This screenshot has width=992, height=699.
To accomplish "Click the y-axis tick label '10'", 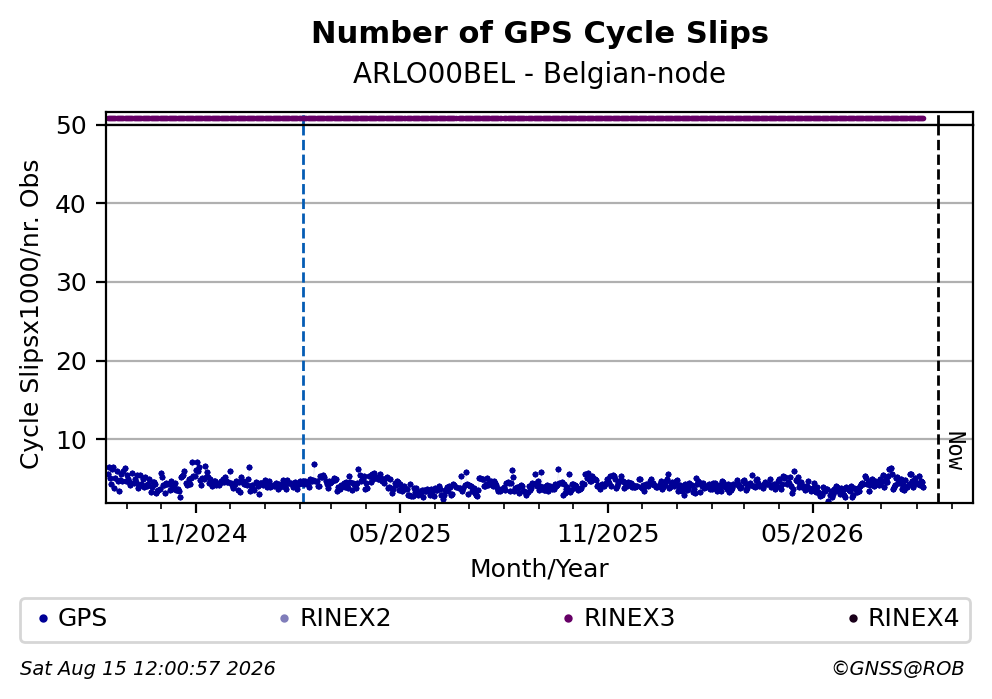I will [71, 440].
